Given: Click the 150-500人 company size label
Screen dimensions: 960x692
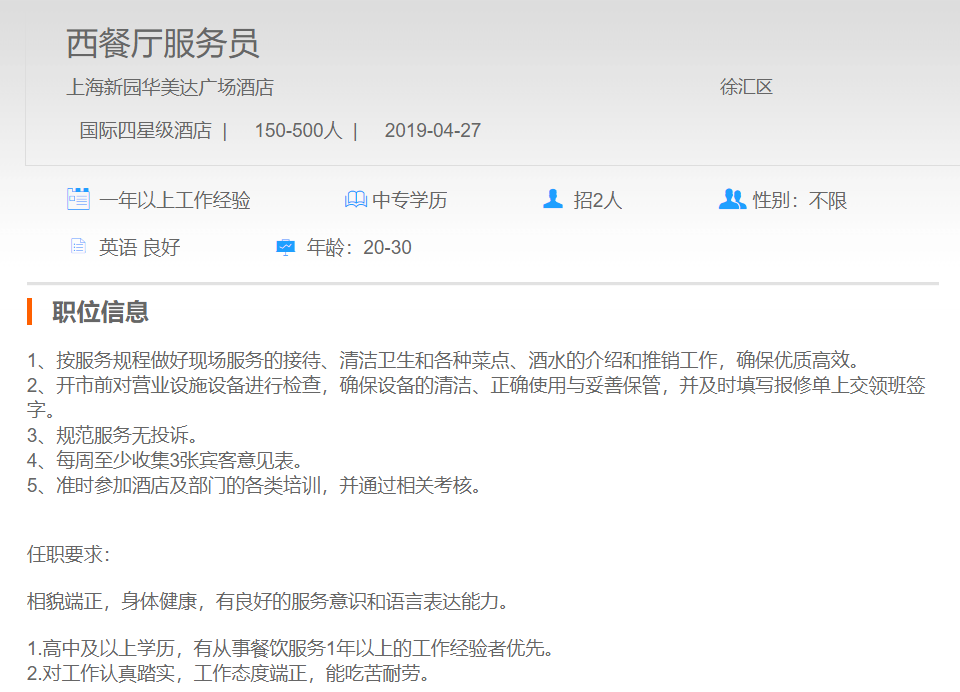Looking at the screenshot, I should [298, 130].
